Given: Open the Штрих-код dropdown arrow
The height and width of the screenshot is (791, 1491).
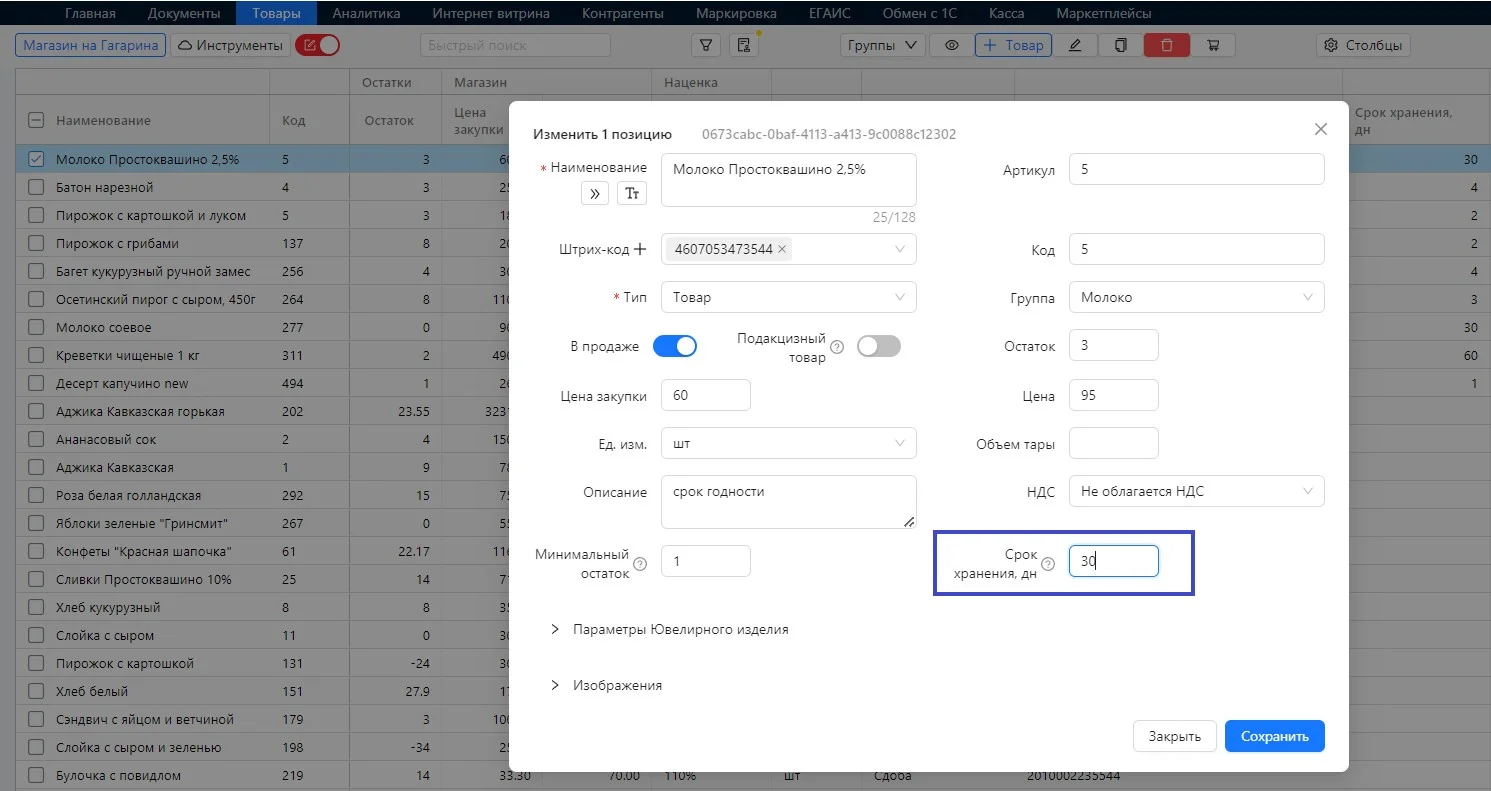Looking at the screenshot, I should (x=899, y=249).
